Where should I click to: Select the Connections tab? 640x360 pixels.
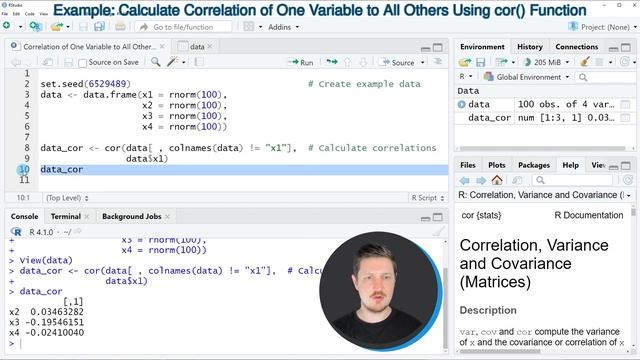point(576,47)
